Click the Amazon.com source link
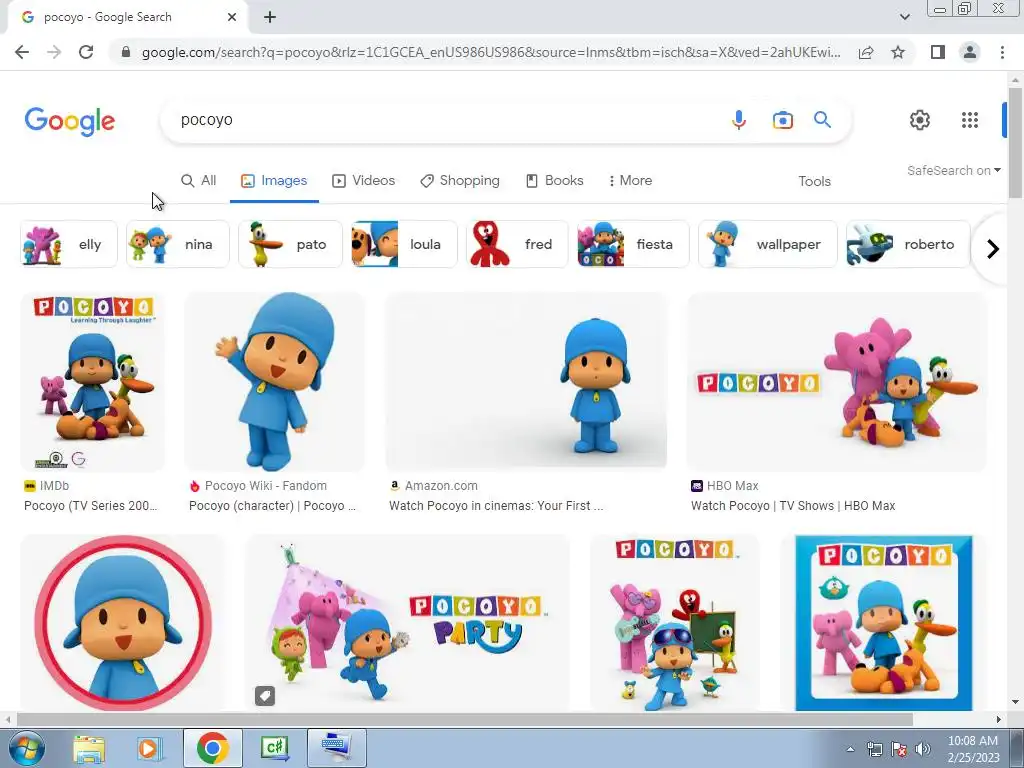Image resolution: width=1024 pixels, height=768 pixels. (x=434, y=486)
